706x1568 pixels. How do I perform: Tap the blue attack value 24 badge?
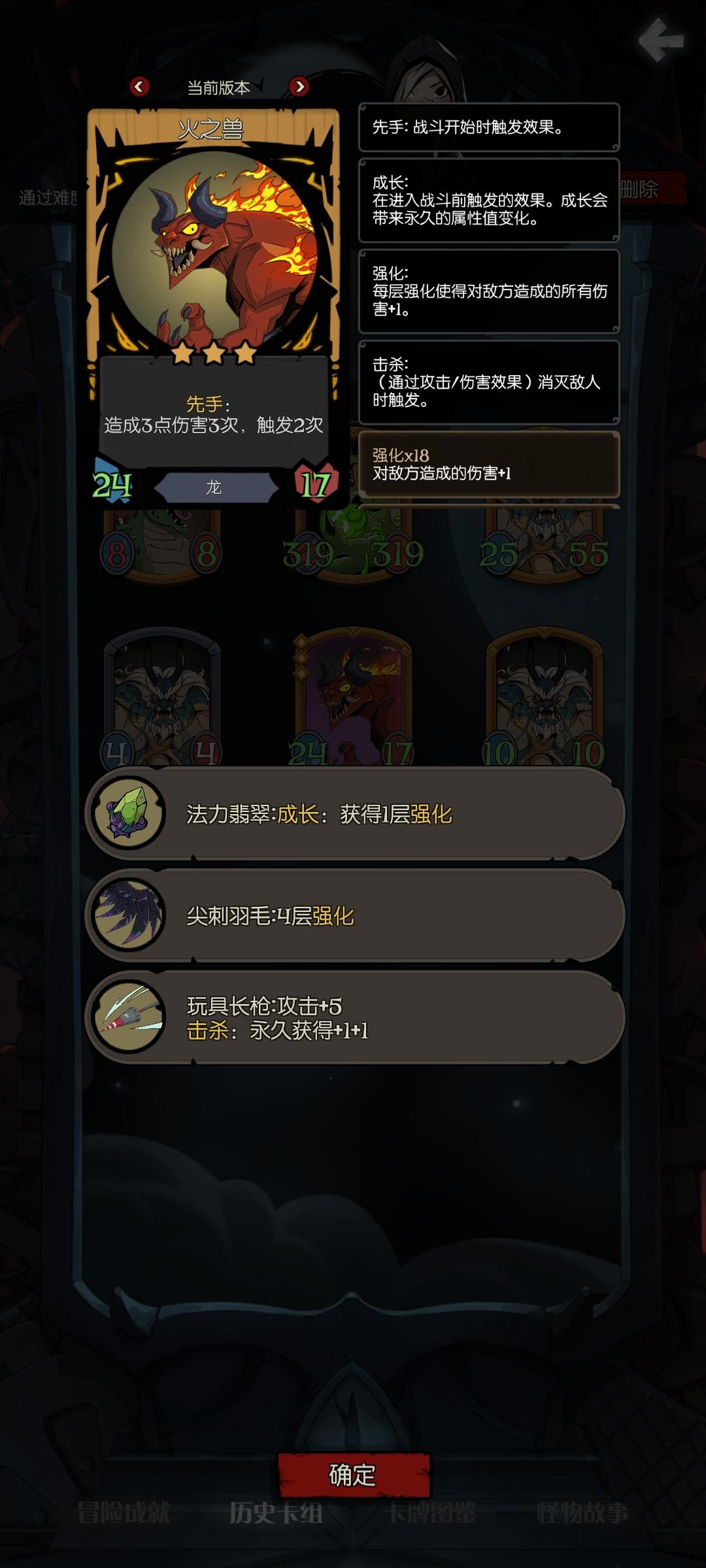(x=112, y=485)
